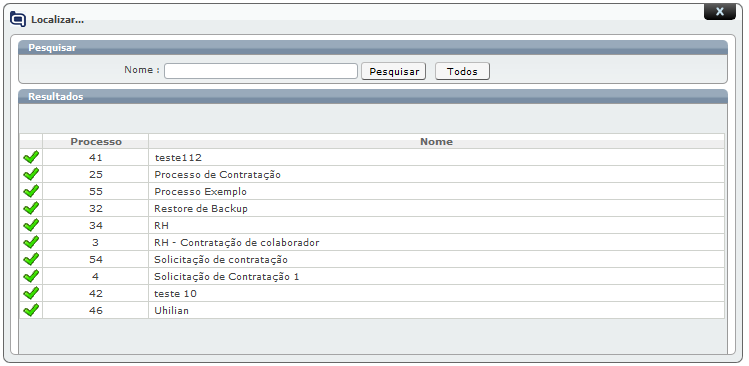Click the Uhilian name cell

(x=436, y=310)
